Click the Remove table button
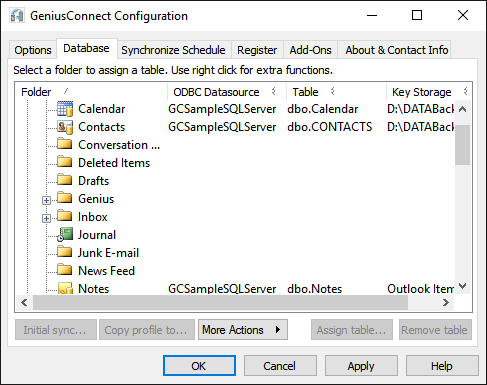The image size is (487, 385). pyautogui.click(x=435, y=330)
